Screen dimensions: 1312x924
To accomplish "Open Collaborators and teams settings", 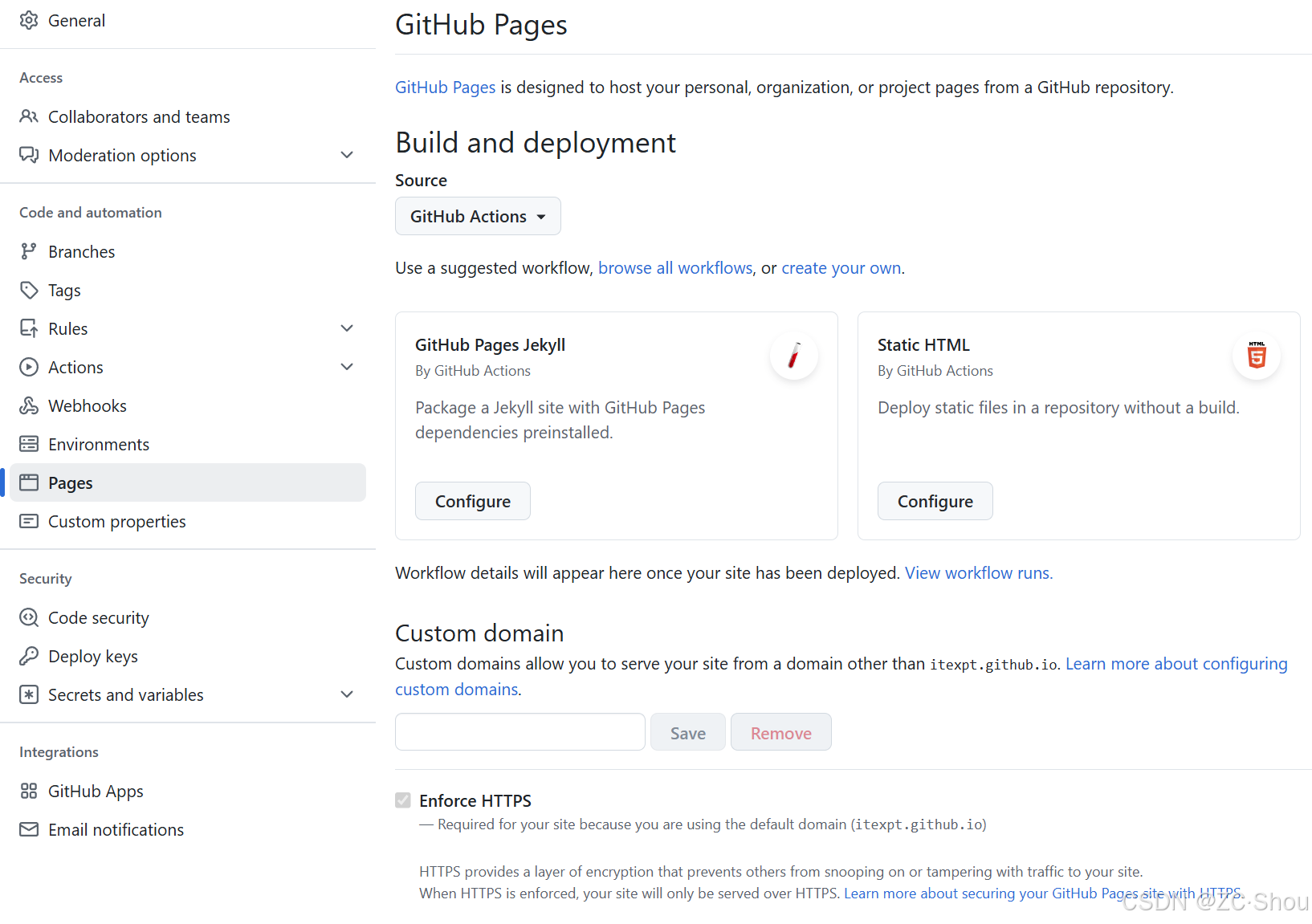I will pyautogui.click(x=139, y=116).
